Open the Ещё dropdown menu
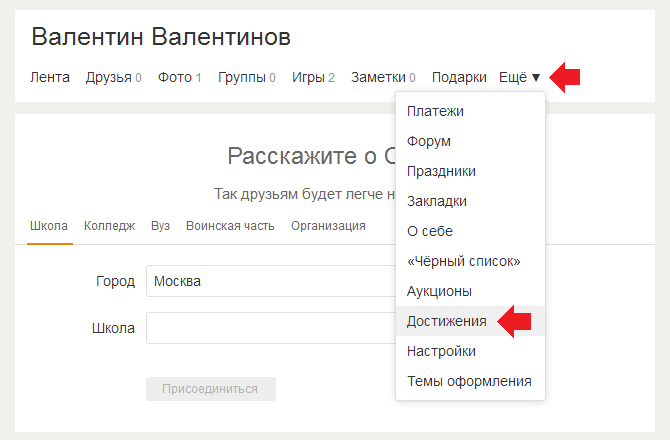Screen dimensions: 670x440 click(519, 77)
